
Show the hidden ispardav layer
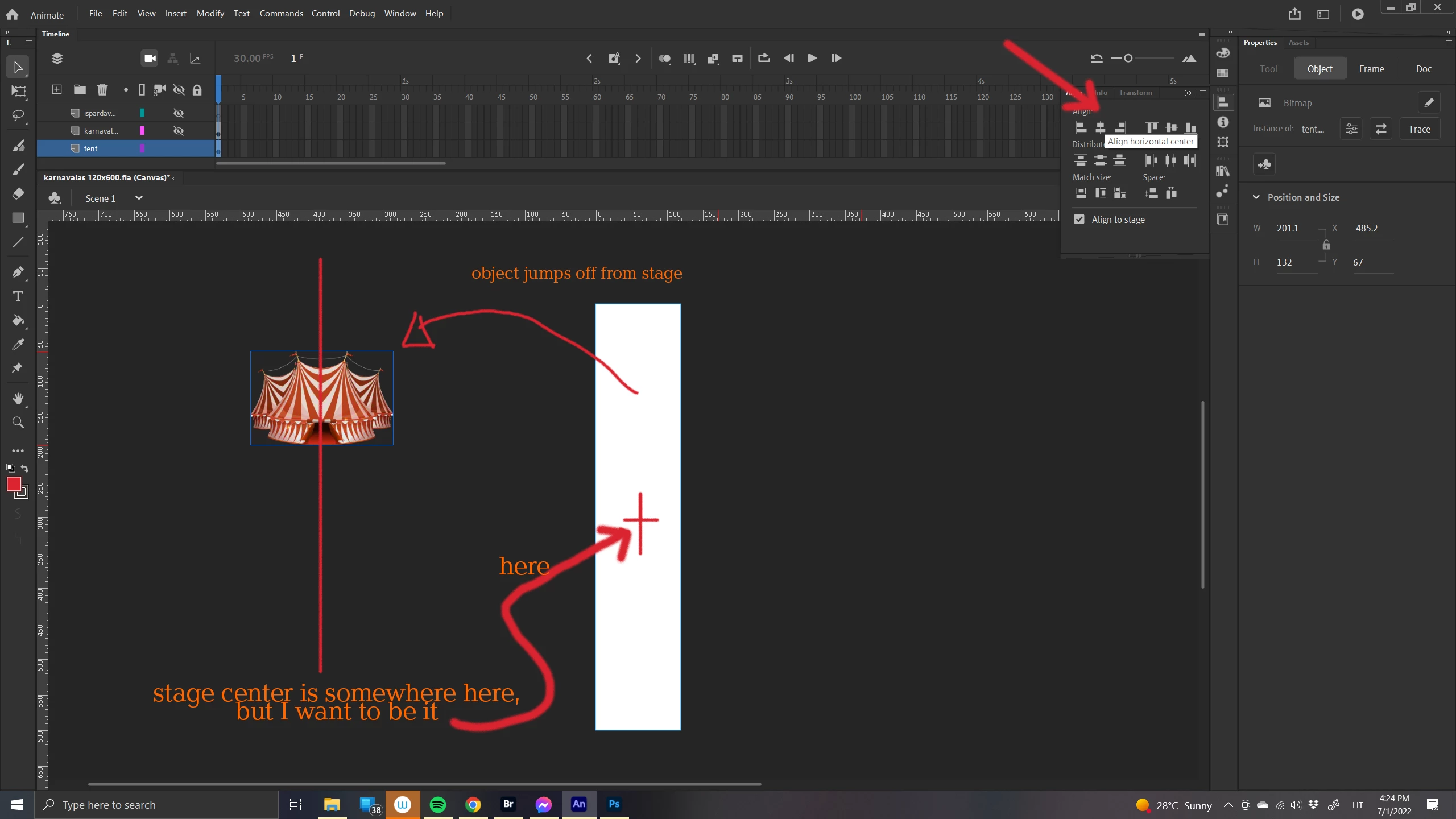pyautogui.click(x=179, y=113)
